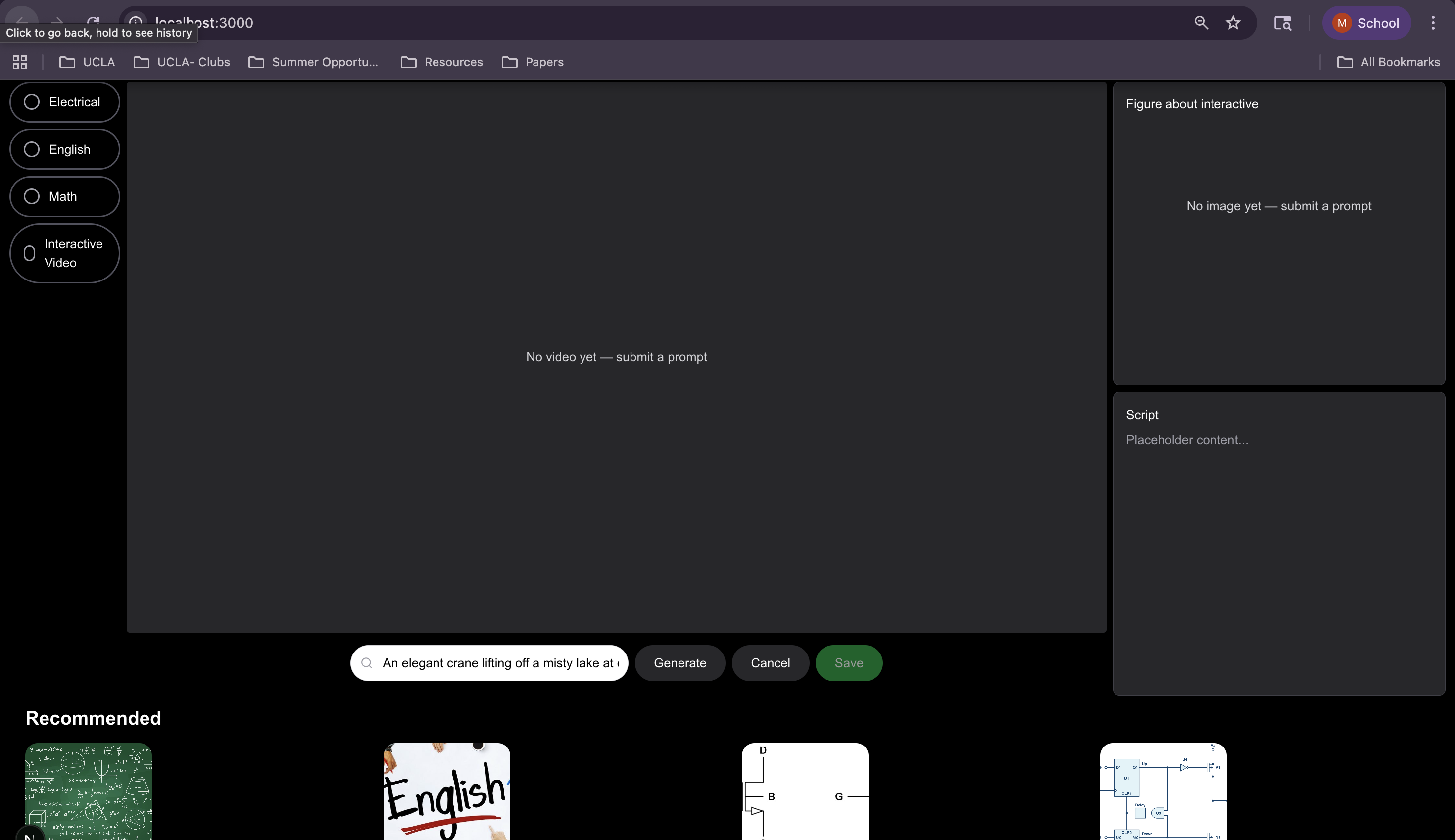Open UCLA- Clubs bookmark folder

click(182, 62)
